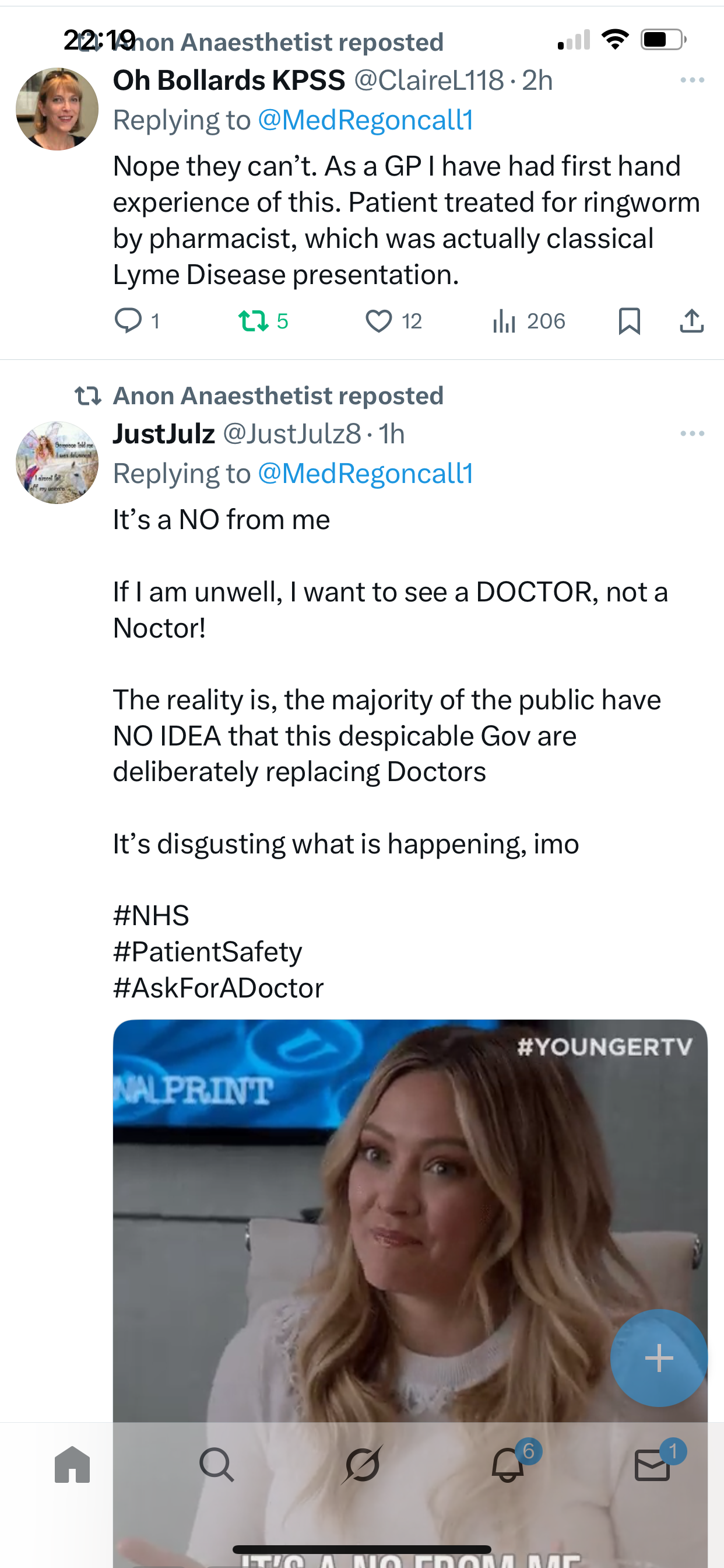Reply to Oh Bollards KPSS tweet
The height and width of the screenshot is (1568, 724).
click(x=128, y=321)
